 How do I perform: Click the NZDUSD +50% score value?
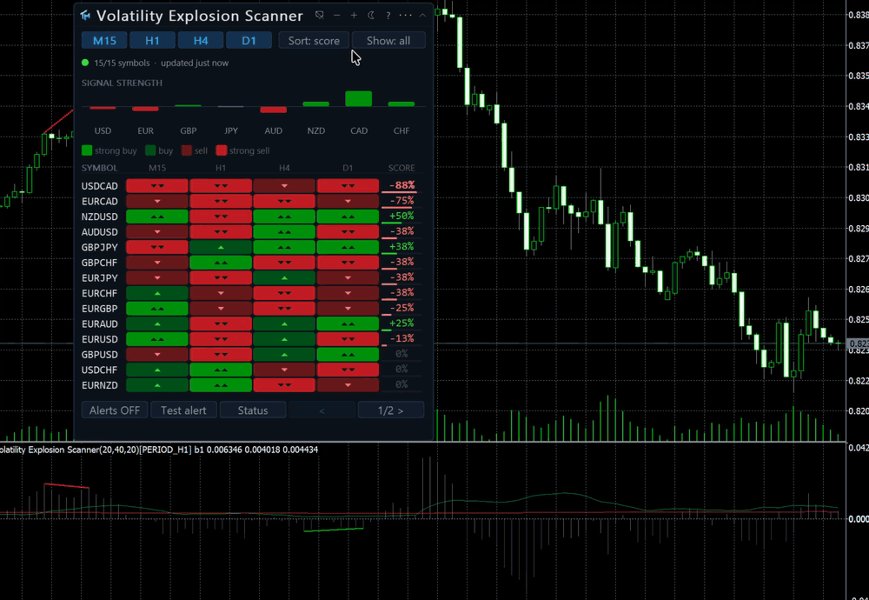click(402, 216)
